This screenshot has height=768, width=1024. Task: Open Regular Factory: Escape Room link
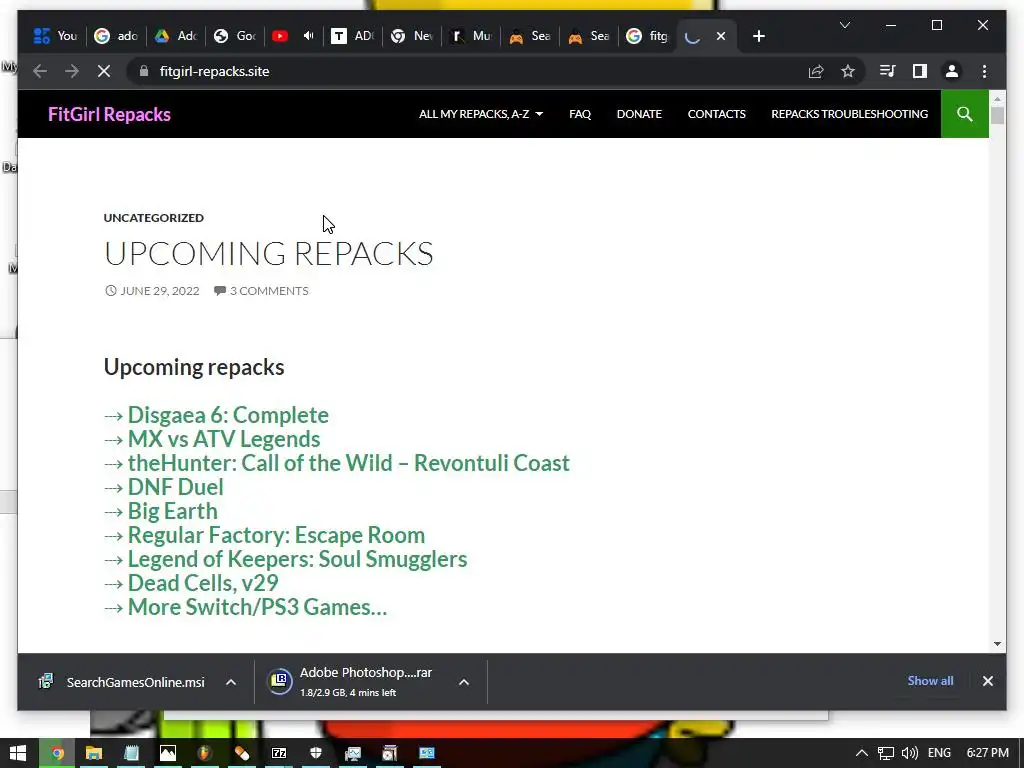[x=276, y=535]
